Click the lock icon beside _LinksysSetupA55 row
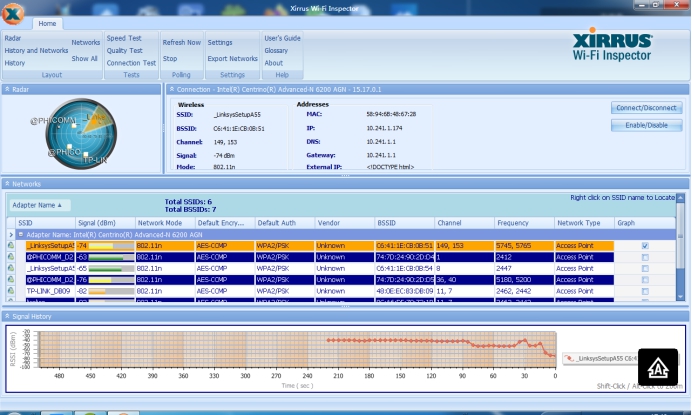Screen dimensions: 692x415 (10, 245)
